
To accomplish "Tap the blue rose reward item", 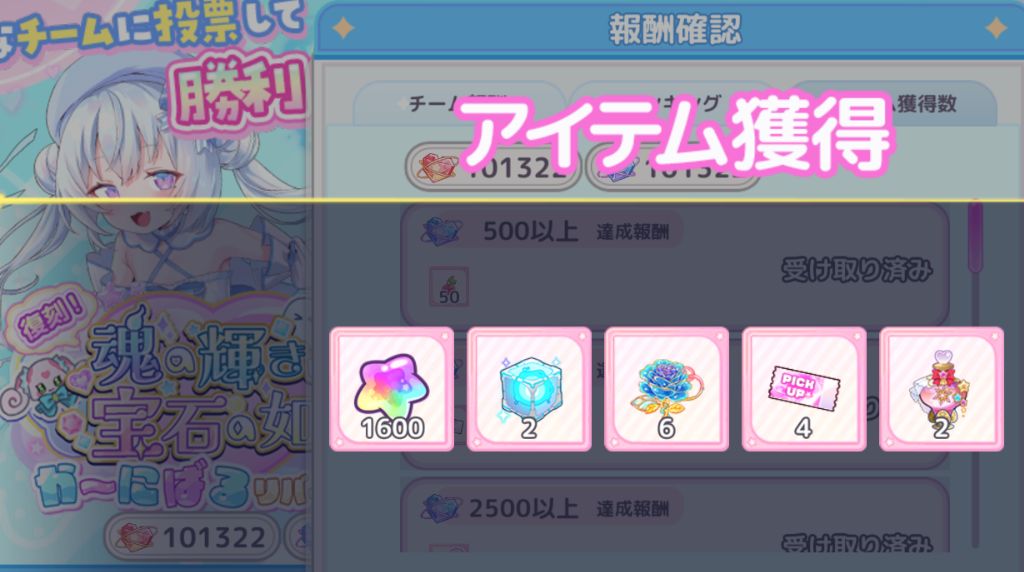I will pos(667,390).
